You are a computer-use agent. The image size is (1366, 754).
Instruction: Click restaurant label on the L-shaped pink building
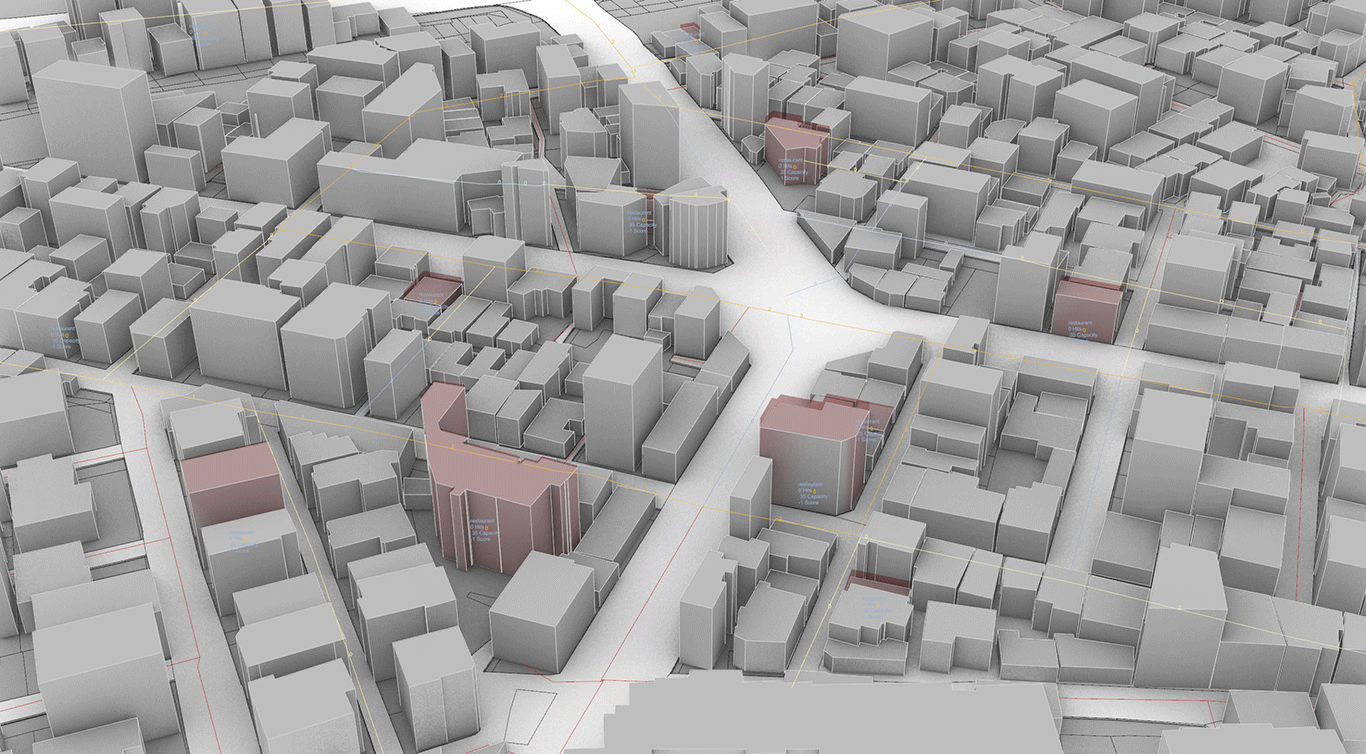pyautogui.click(x=484, y=530)
